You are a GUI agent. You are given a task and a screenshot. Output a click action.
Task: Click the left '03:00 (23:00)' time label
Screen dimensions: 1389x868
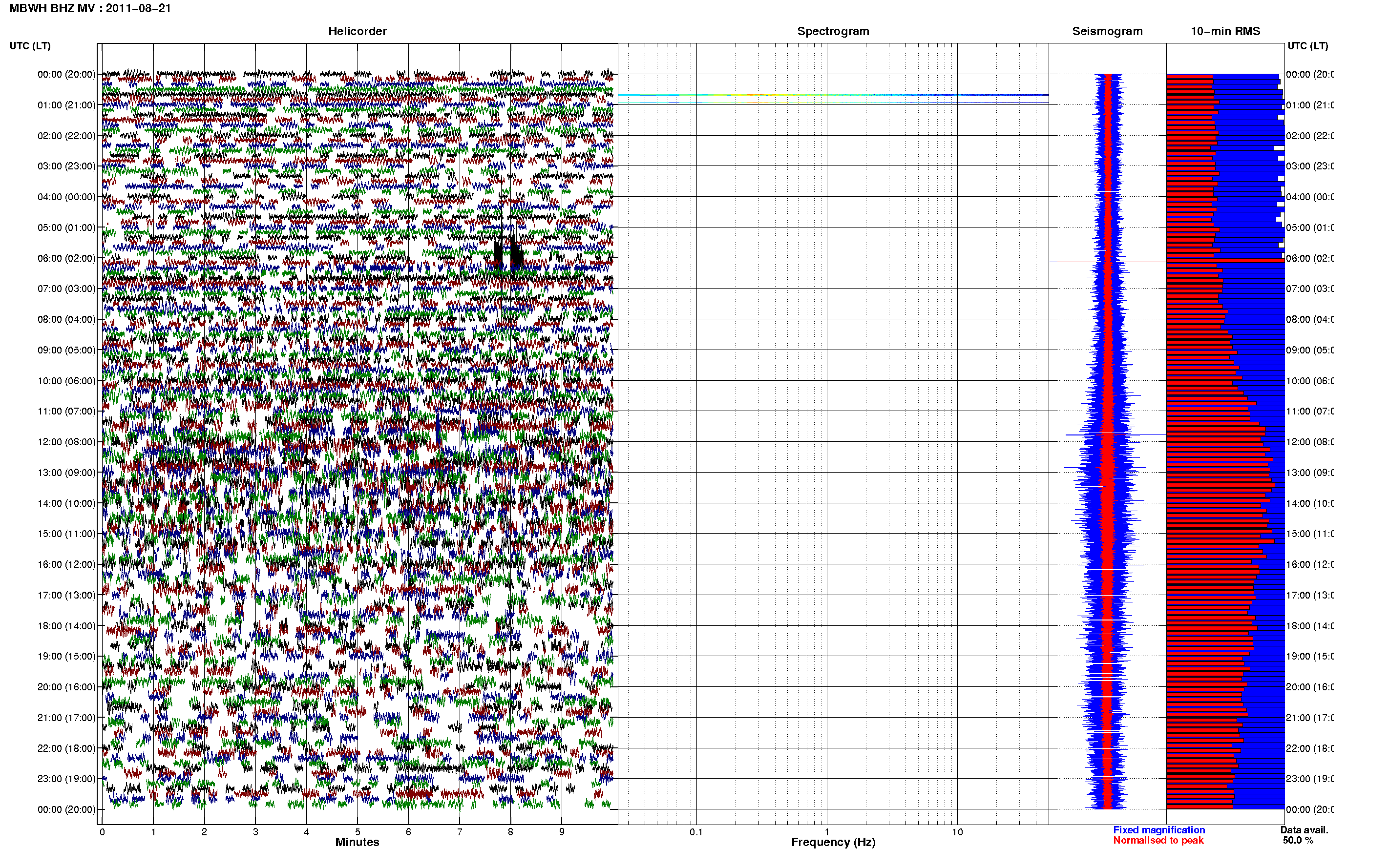66,166
